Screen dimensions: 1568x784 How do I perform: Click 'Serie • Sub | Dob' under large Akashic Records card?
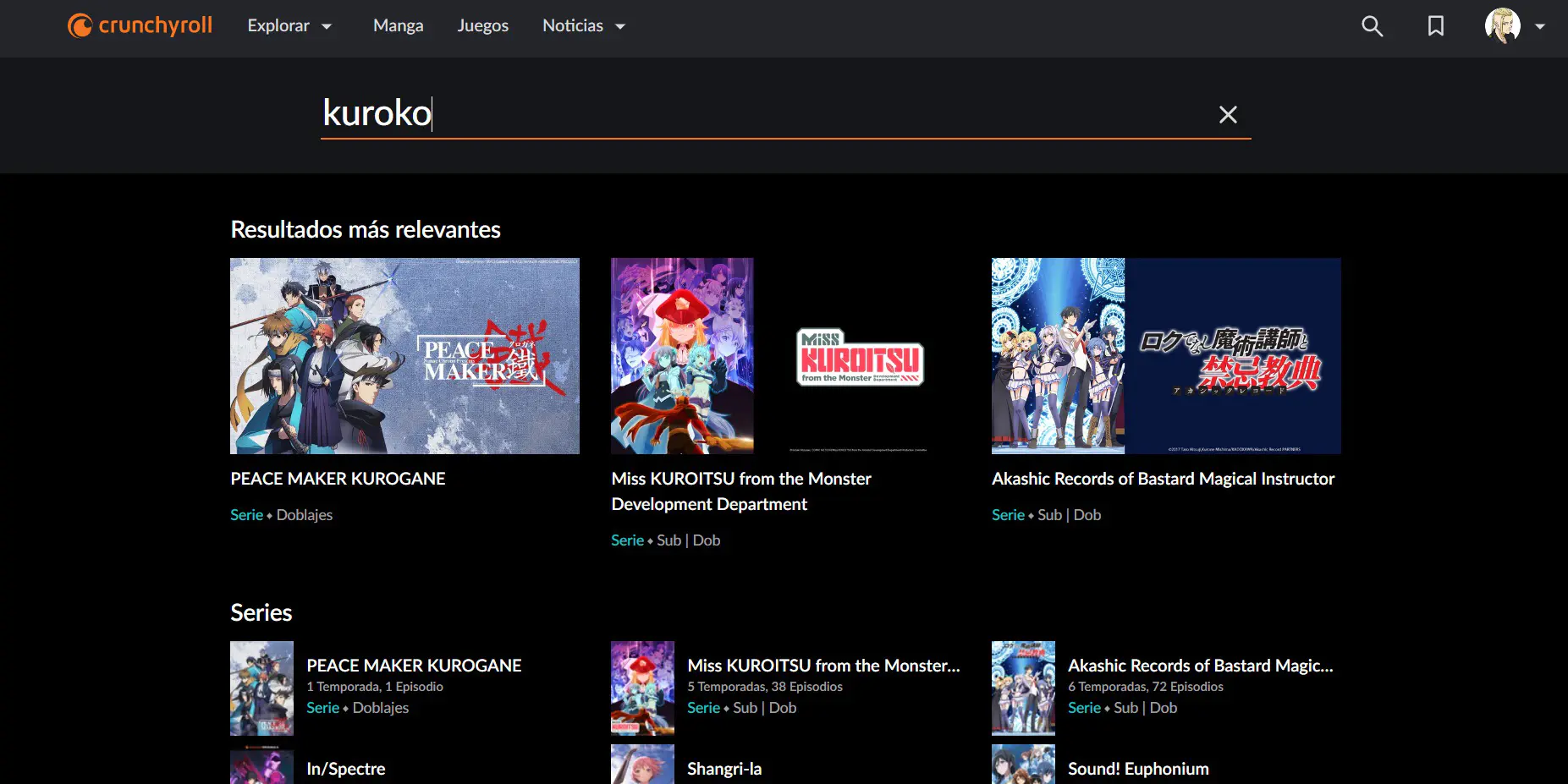(x=1047, y=515)
